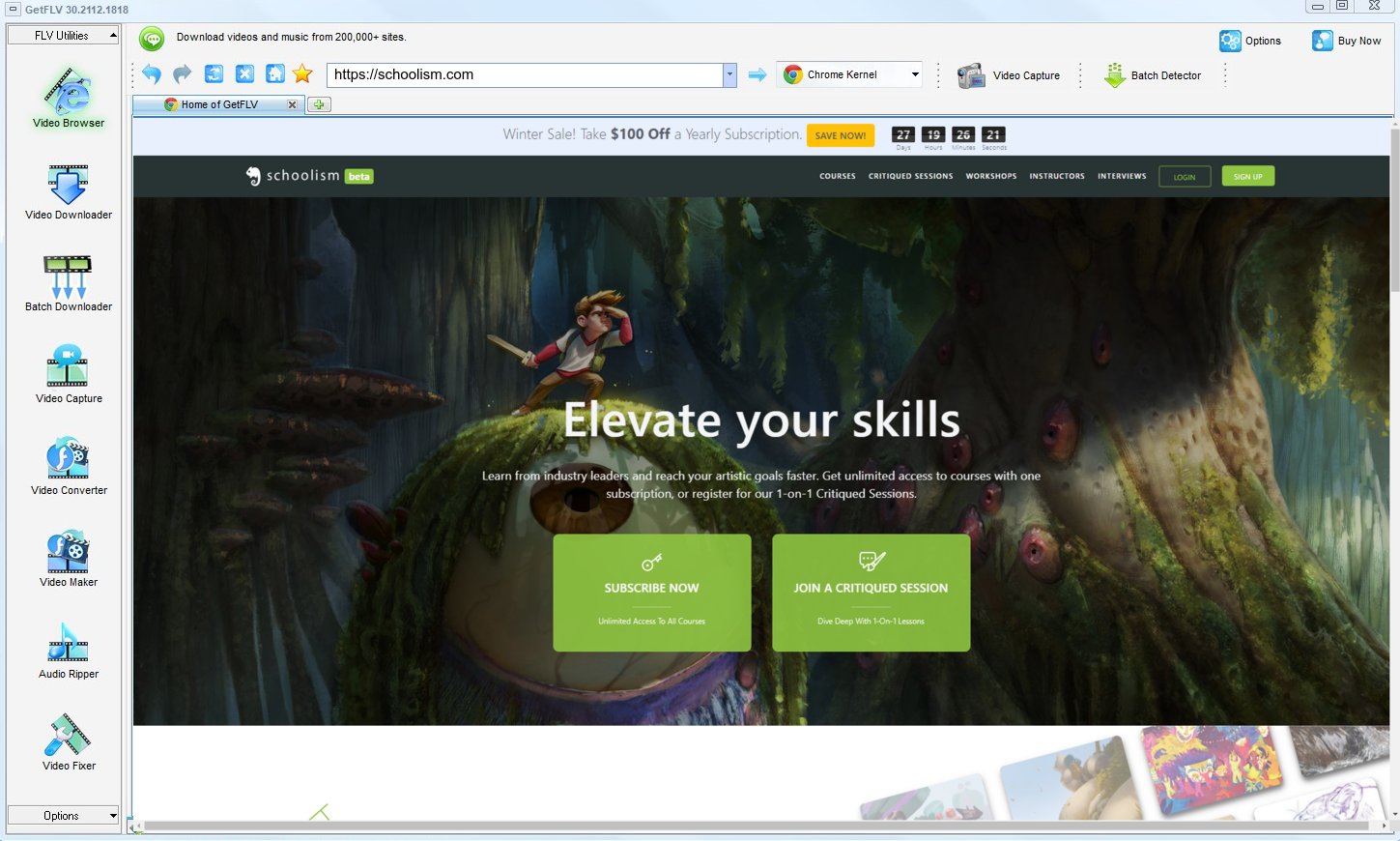This screenshot has height=841, width=1400.
Task: Go to the browser home page
Action: tap(275, 74)
